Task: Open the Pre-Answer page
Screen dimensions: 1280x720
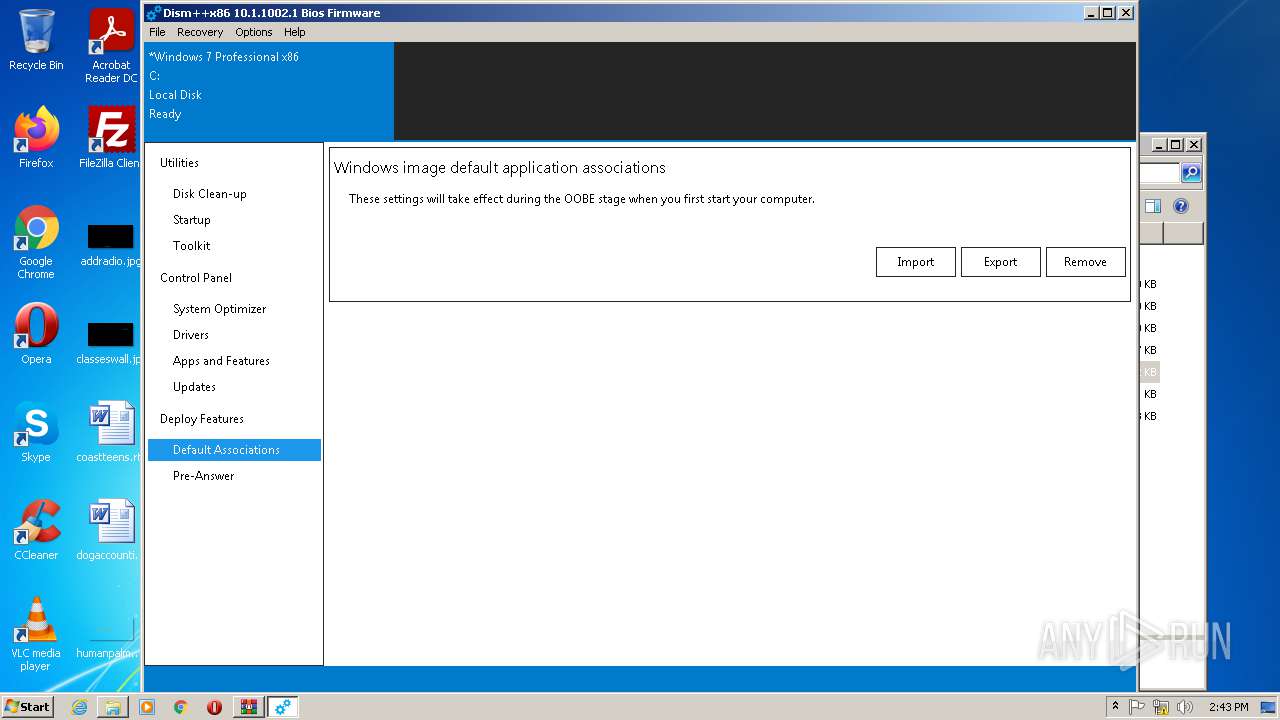Action: pos(234,476)
